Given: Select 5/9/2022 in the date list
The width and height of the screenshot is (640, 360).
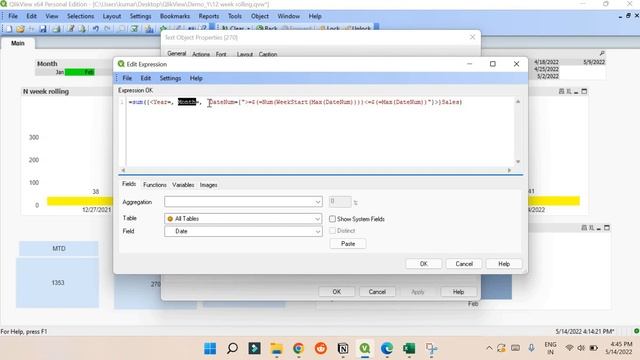Looking at the screenshot, I should (594, 62).
